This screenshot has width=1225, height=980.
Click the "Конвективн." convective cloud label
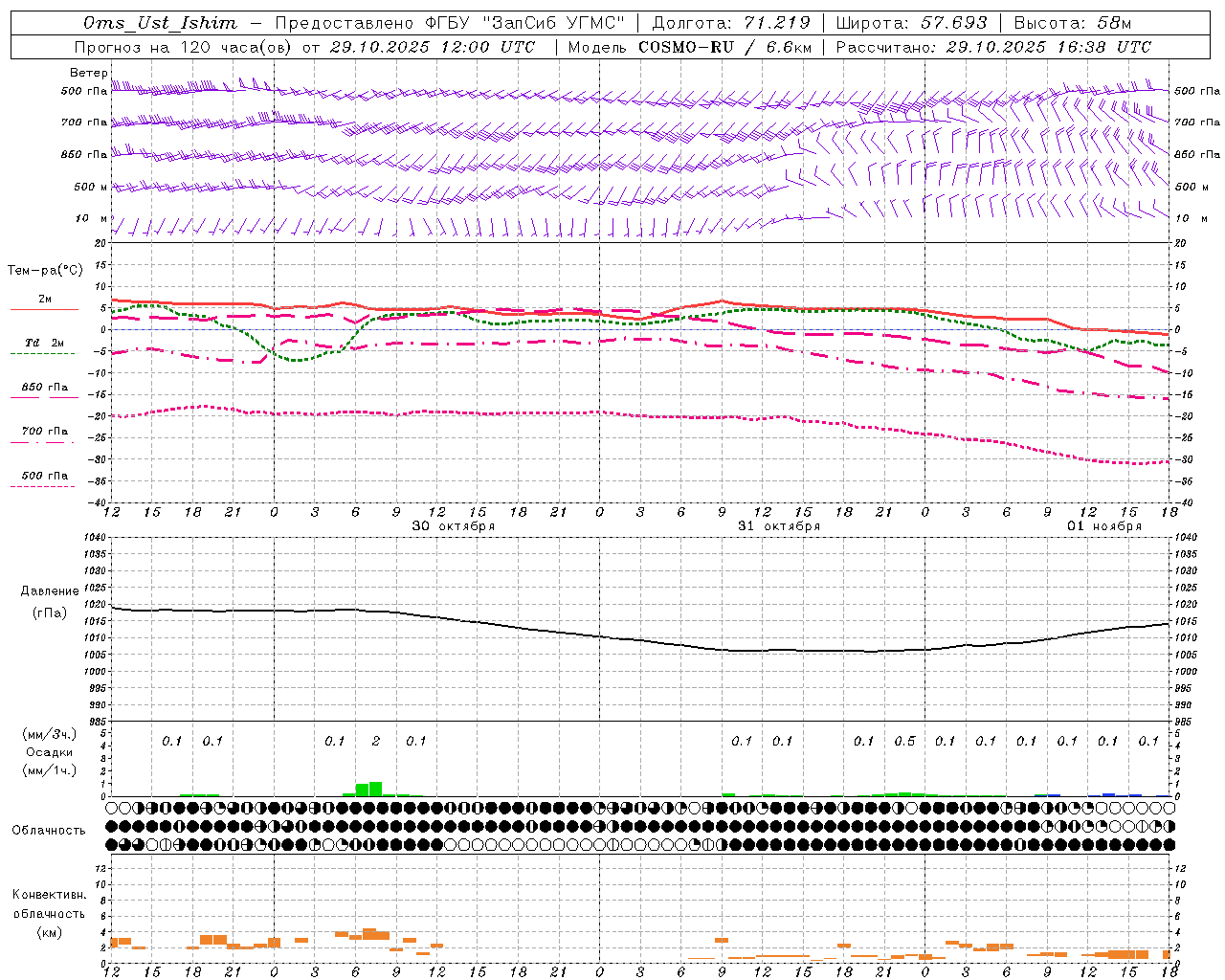49,895
